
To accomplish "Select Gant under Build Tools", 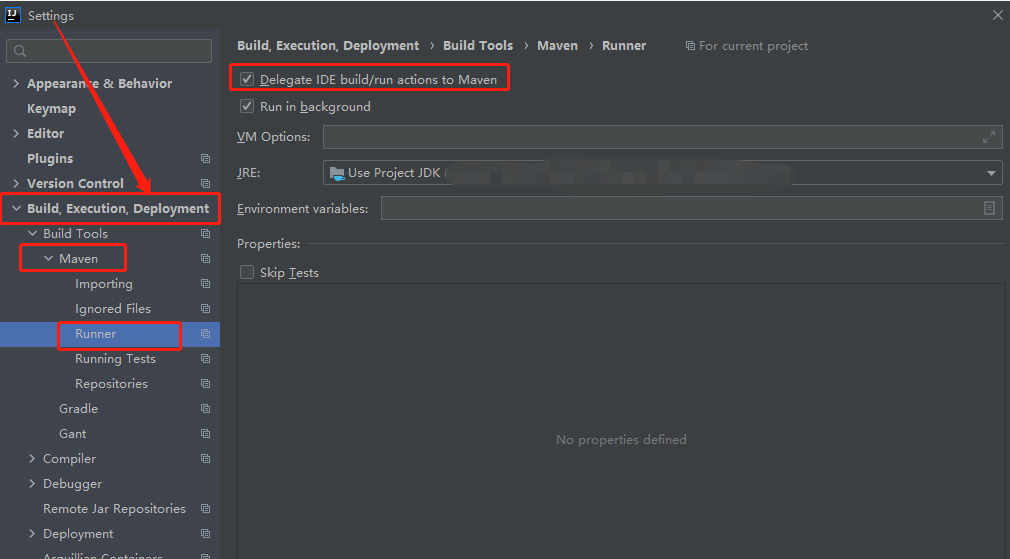I will click(72, 434).
